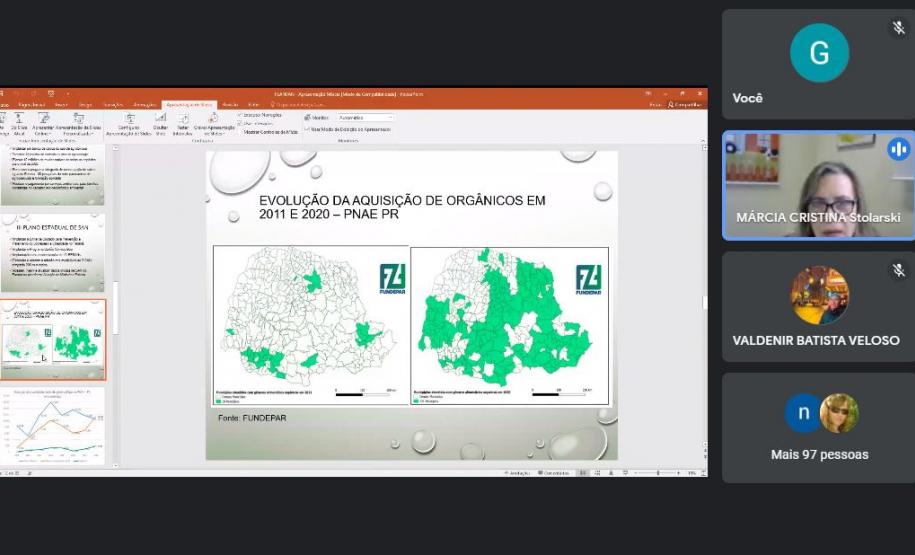Click the Compartilhar button

coord(686,104)
